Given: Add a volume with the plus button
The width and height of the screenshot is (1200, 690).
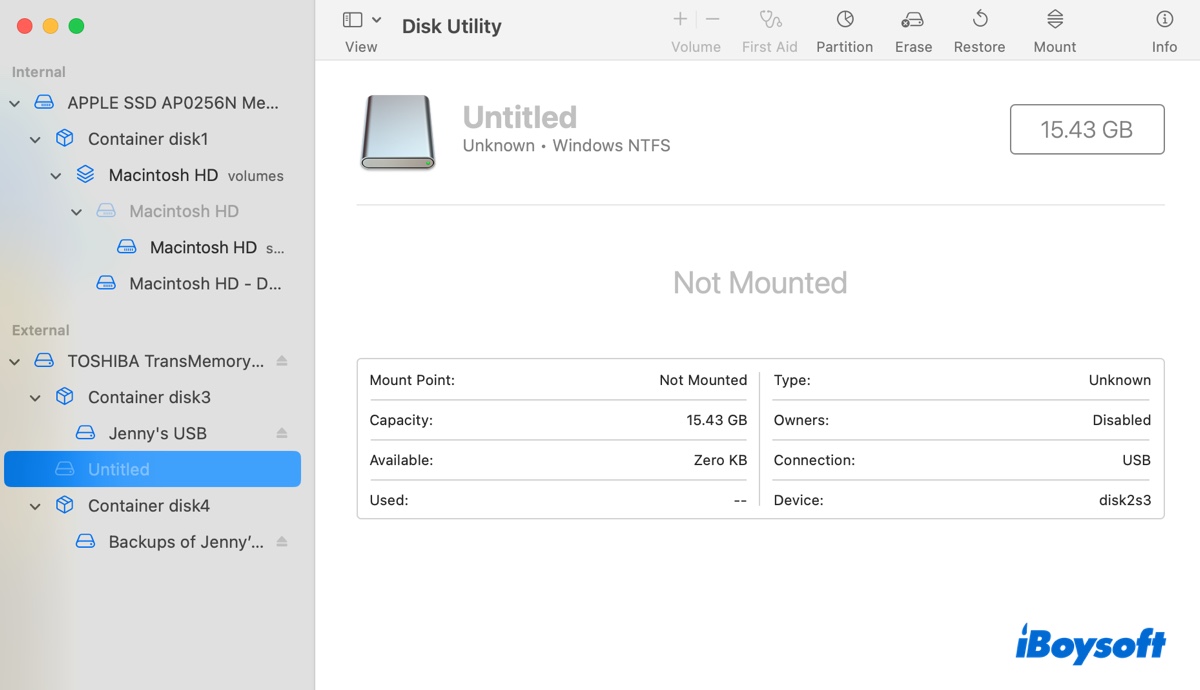Looking at the screenshot, I should click(680, 19).
